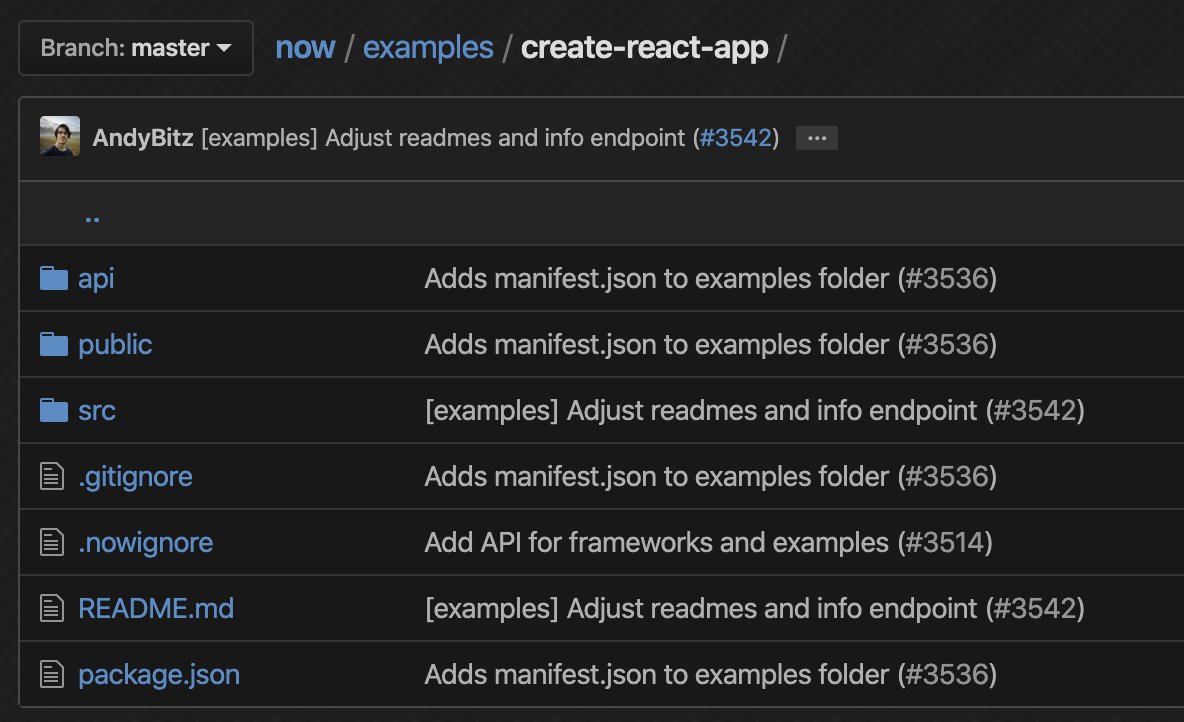Viewport: 1184px width, 722px height.
Task: Click the api folder icon
Action: click(54, 279)
